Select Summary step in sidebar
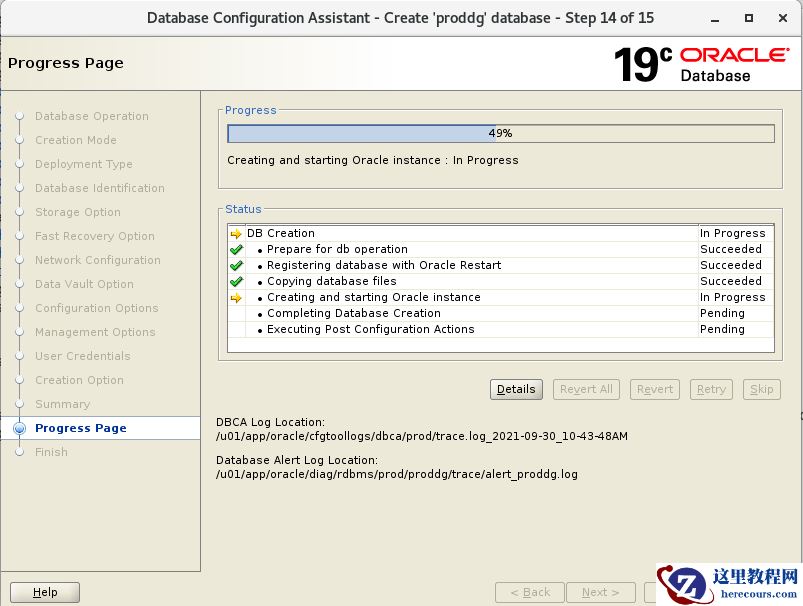The image size is (803, 606). coord(62,405)
